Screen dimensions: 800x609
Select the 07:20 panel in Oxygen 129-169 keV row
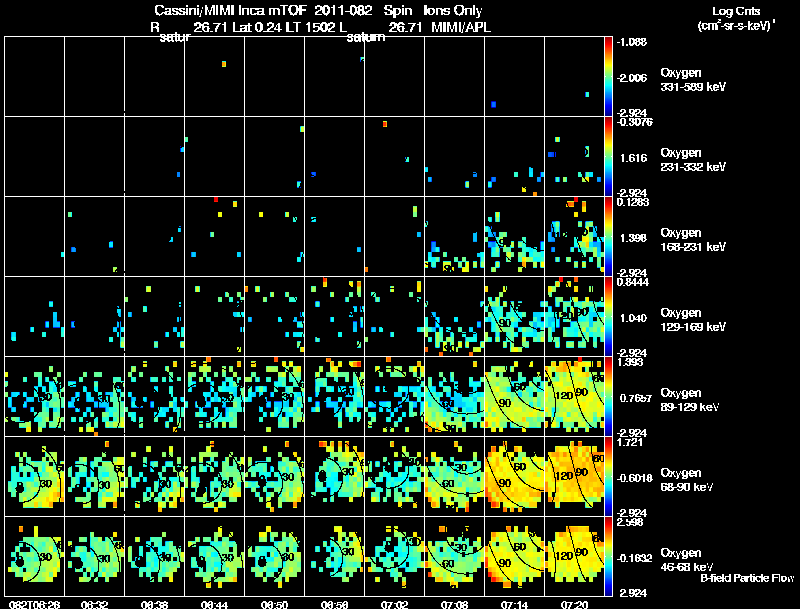[574, 316]
